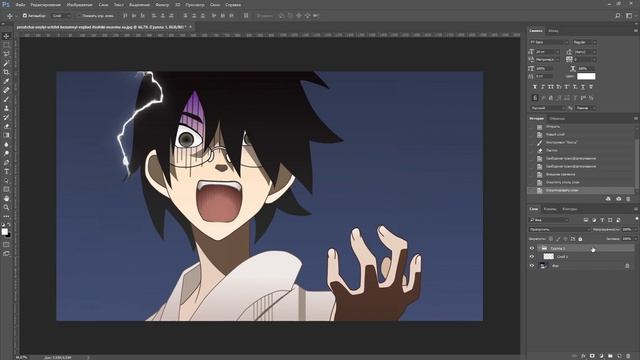Toggle visibility of Фон background layer
Screen dimensions: 640x360
click(x=532, y=266)
